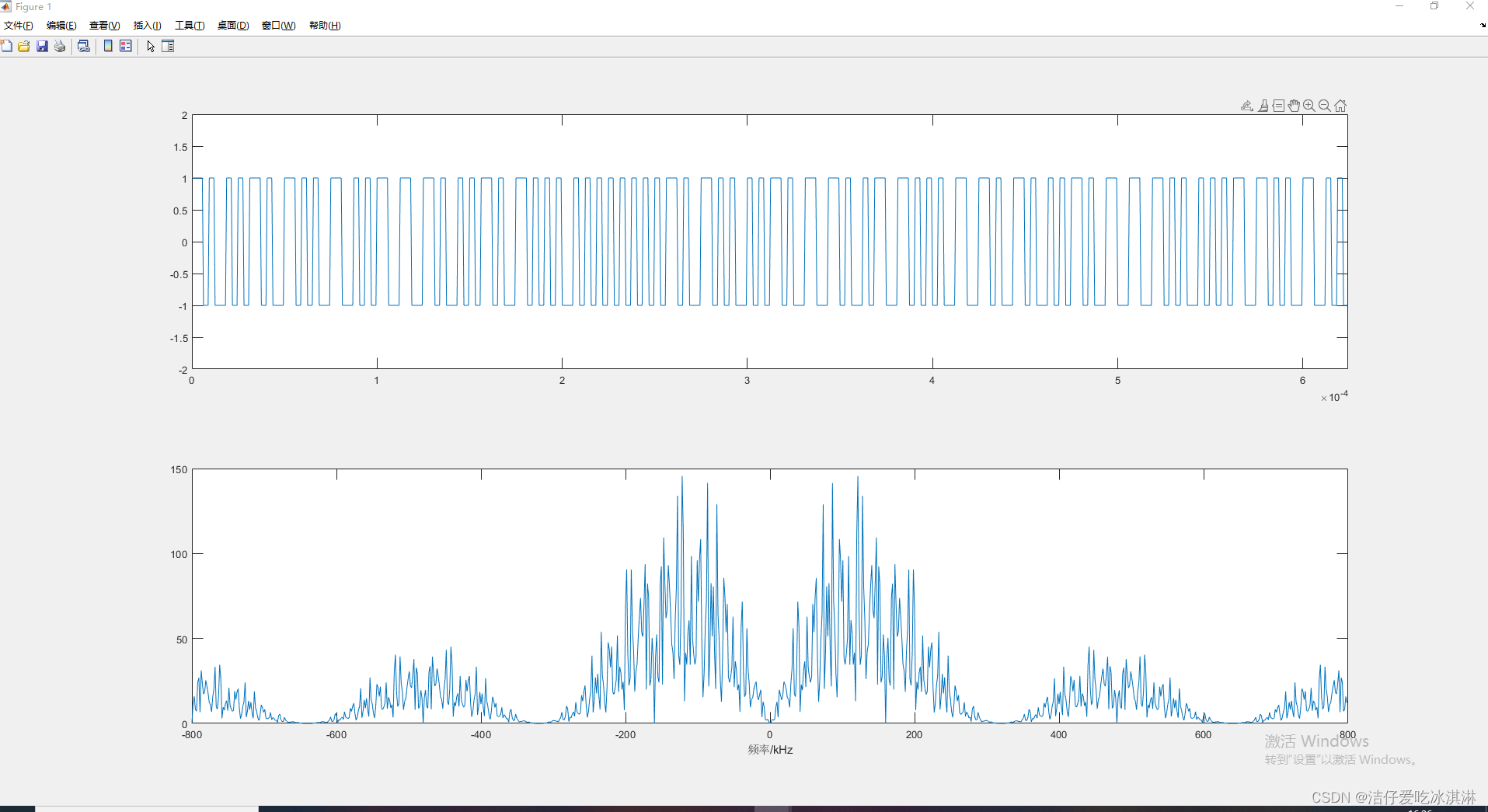Screen dimensions: 1488x812
Task: Toggle the Edit Plot arrow tool
Action: click(151, 47)
